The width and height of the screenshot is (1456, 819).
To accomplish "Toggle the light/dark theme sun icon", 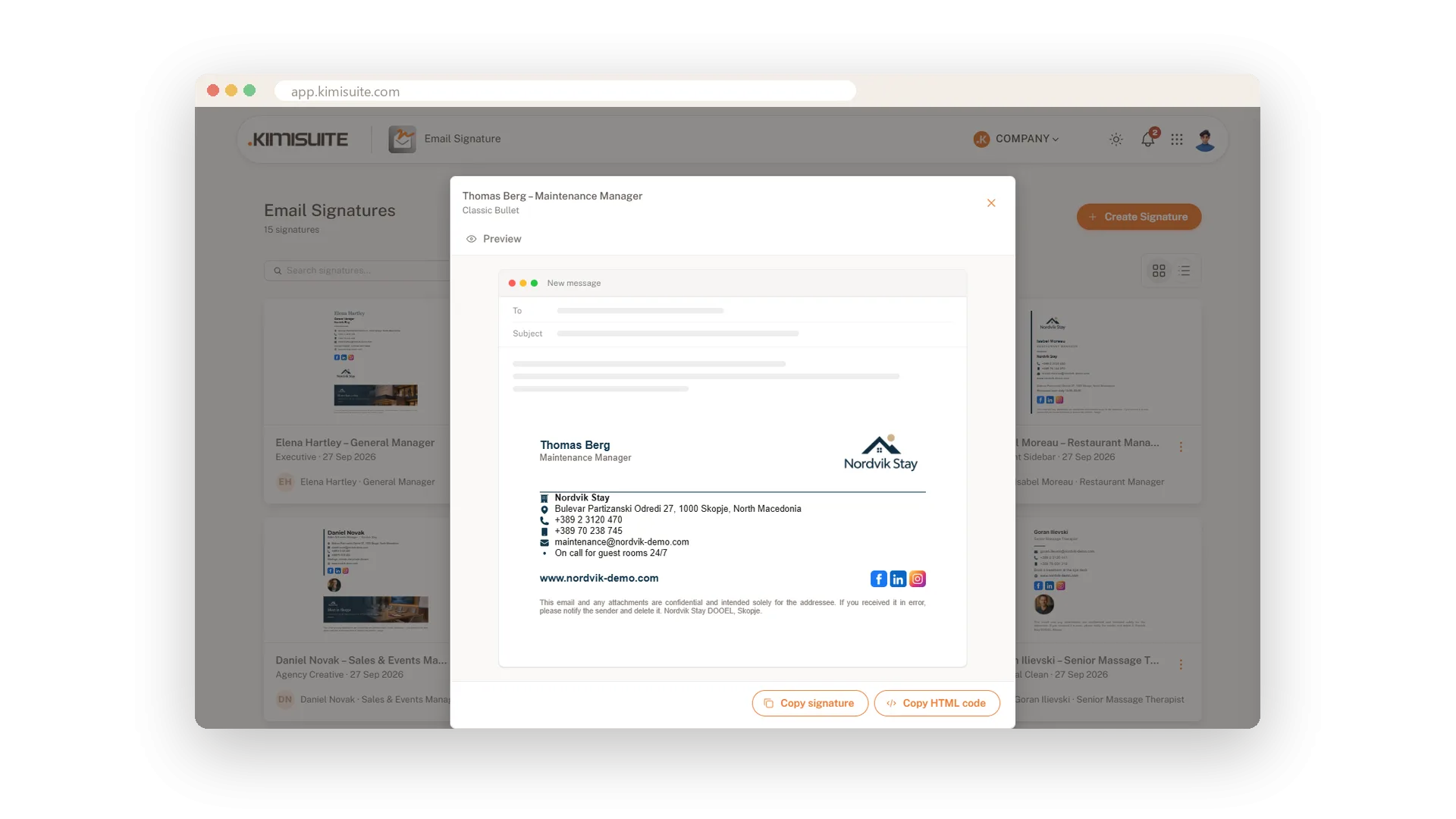I will coord(1116,140).
